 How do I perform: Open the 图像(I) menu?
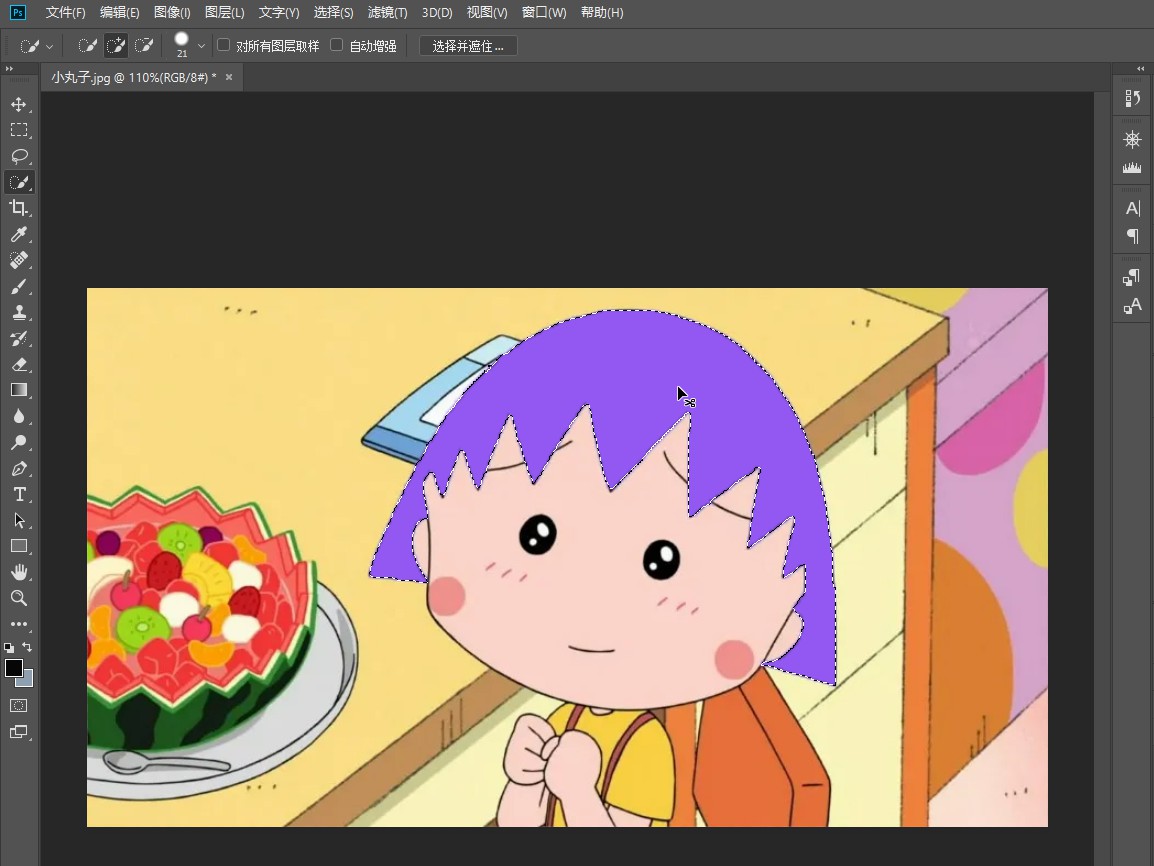point(172,13)
